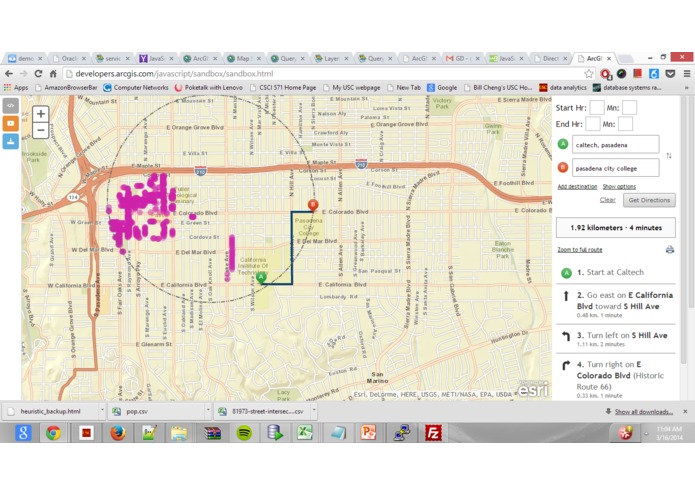Click the blue download sidebar icon

(x=11, y=141)
